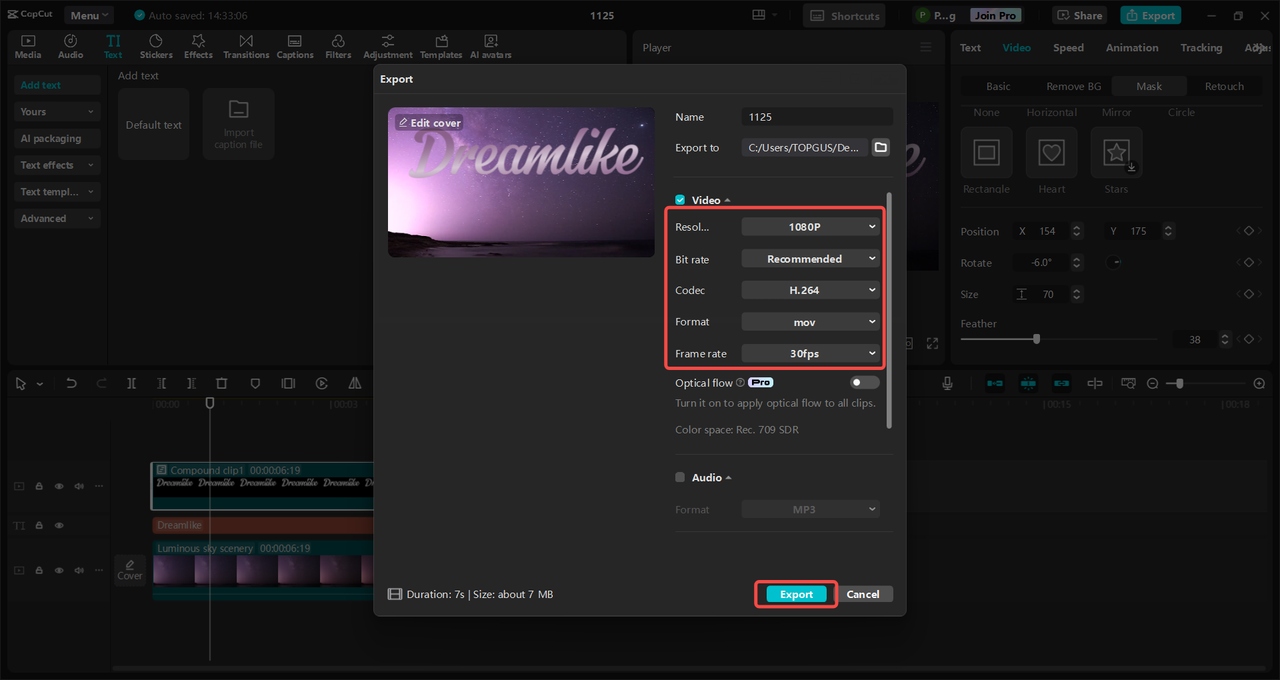Choose the Heart mask shape
Image resolution: width=1280 pixels, height=680 pixels.
click(x=1051, y=152)
